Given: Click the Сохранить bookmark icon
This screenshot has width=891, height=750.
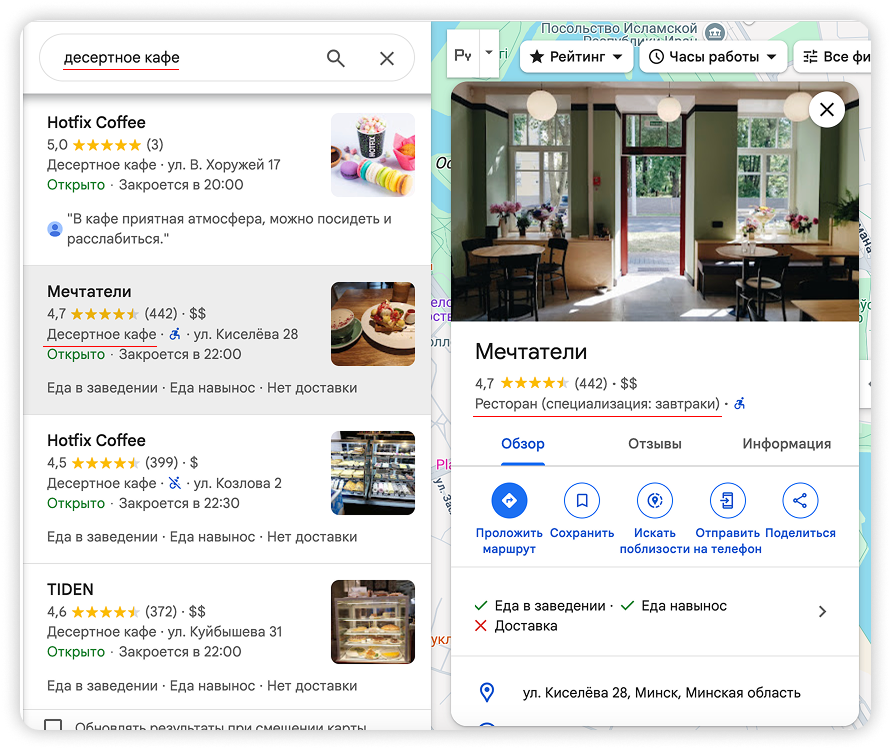Looking at the screenshot, I should click(582, 500).
